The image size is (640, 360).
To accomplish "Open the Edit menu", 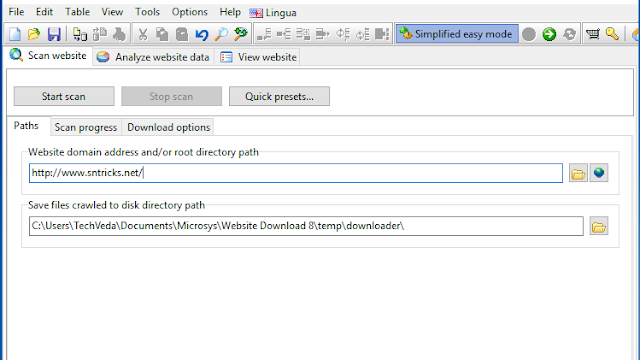I will pyautogui.click(x=44, y=12).
